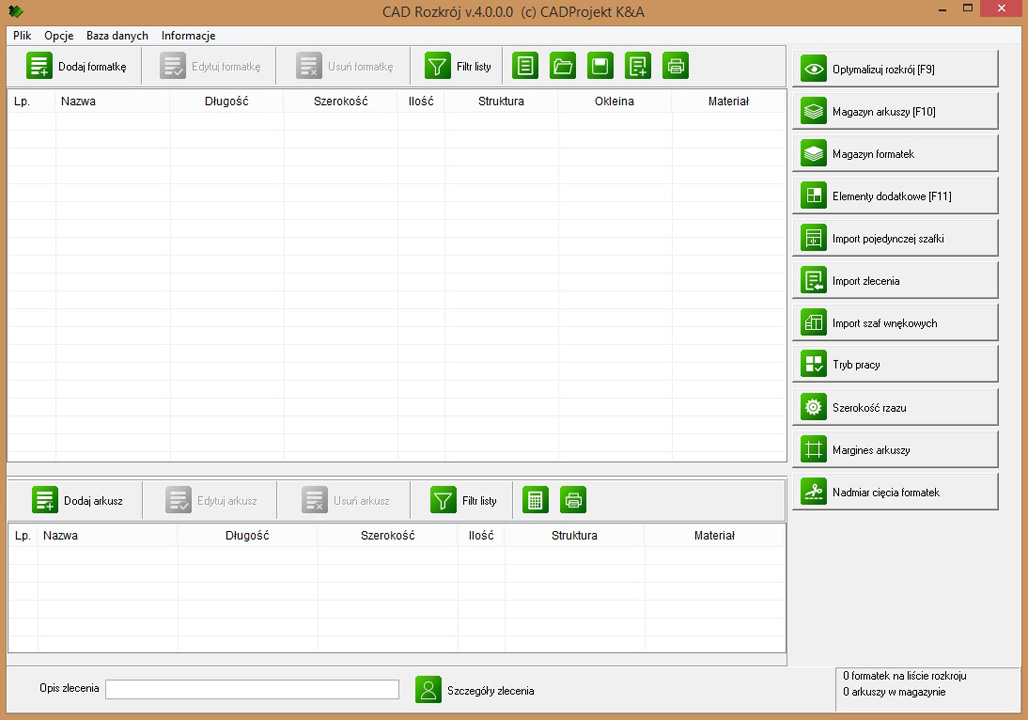
Task: Click the save diskette icon in top toolbar
Action: click(x=600, y=66)
